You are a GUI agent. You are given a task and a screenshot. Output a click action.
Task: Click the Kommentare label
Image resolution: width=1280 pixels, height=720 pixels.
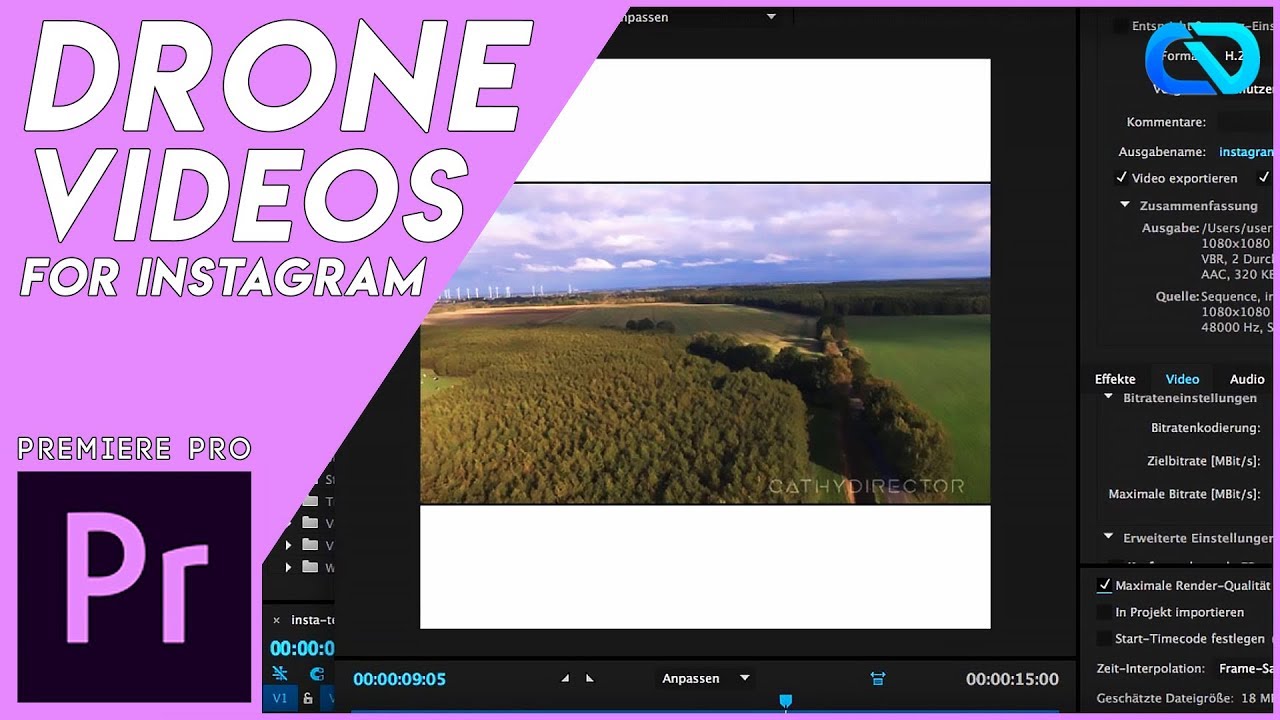pyautogui.click(x=1166, y=122)
